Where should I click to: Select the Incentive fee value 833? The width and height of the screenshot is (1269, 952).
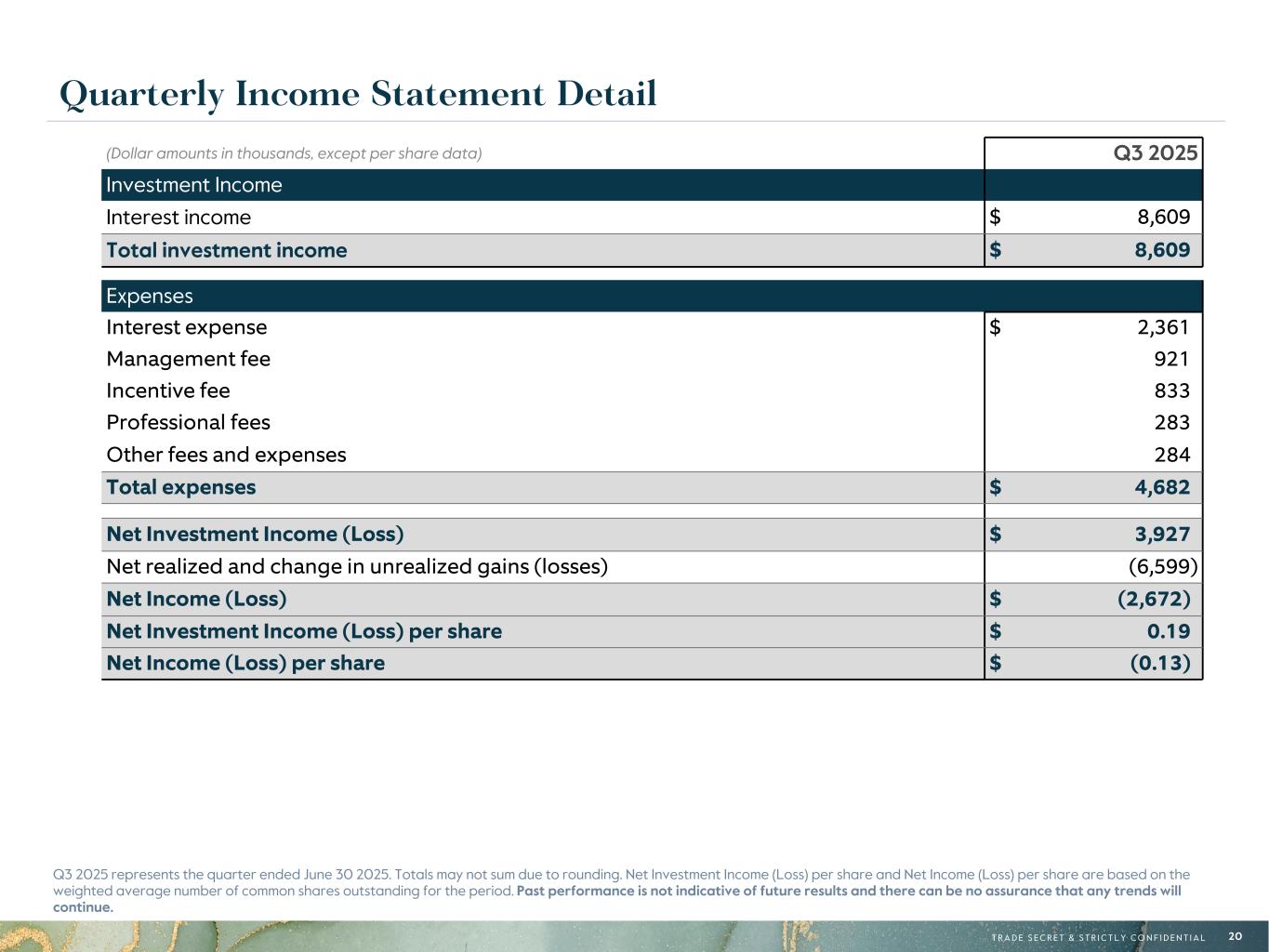tap(1171, 390)
